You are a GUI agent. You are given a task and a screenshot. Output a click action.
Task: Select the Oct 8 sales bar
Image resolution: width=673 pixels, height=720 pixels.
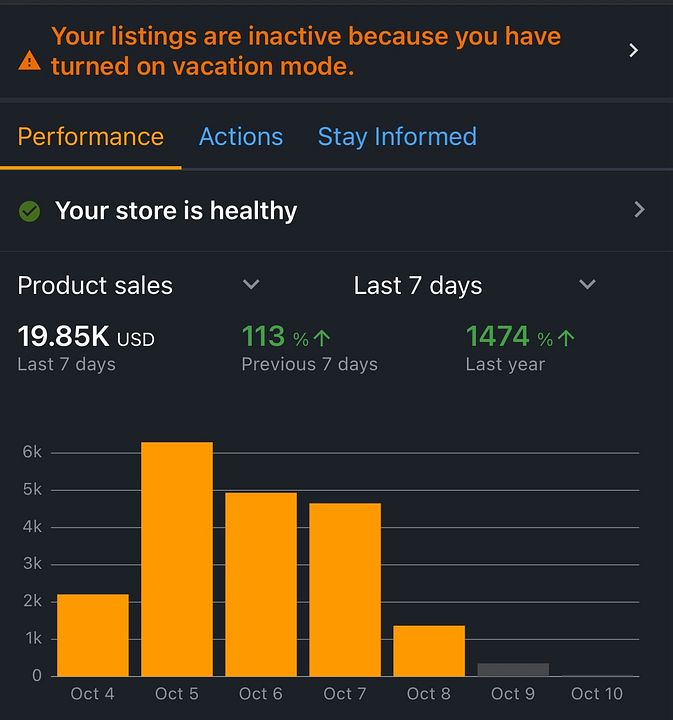pos(429,651)
